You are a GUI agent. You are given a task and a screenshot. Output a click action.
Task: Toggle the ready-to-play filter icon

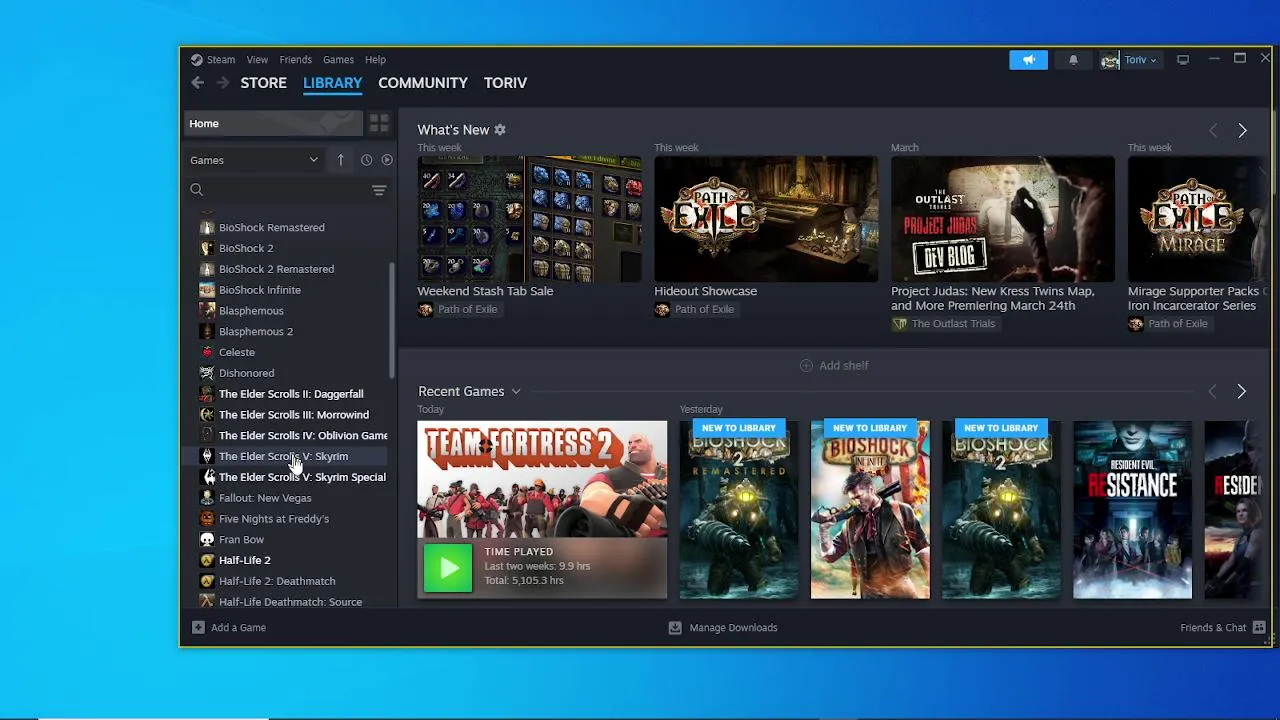click(387, 160)
